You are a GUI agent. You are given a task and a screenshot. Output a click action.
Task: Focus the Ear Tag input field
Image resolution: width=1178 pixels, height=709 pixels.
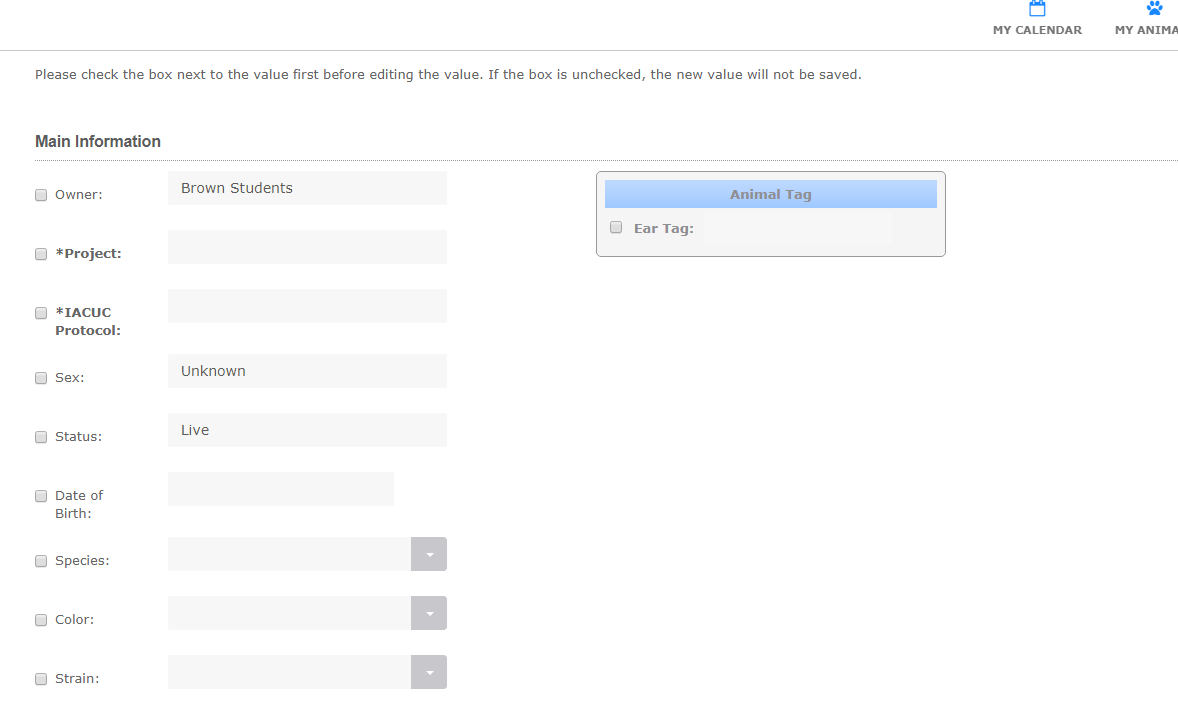coord(799,228)
